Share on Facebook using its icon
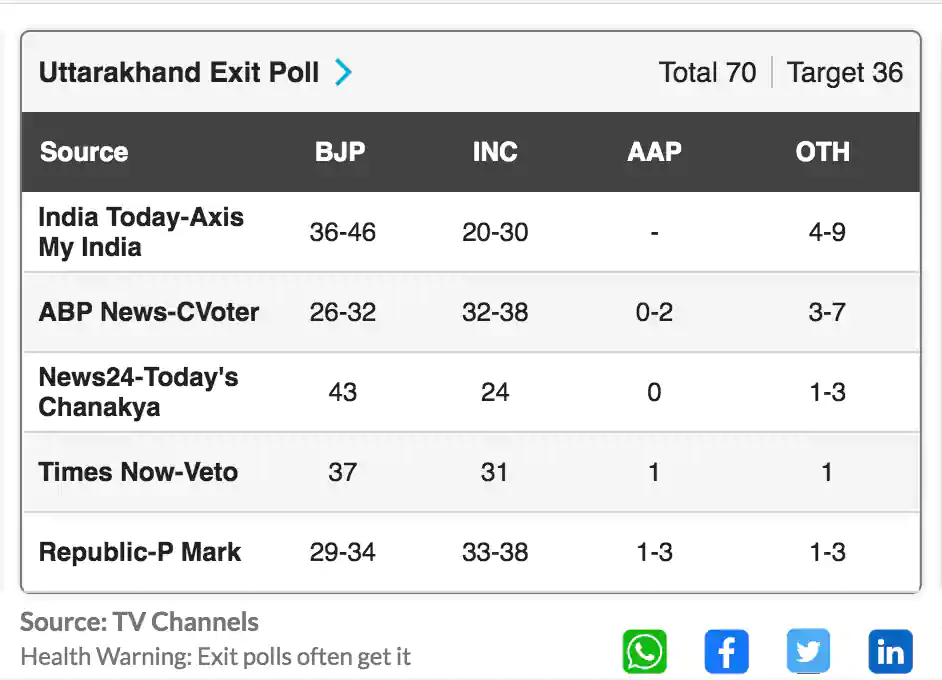Image resolution: width=942 pixels, height=680 pixels. [726, 652]
